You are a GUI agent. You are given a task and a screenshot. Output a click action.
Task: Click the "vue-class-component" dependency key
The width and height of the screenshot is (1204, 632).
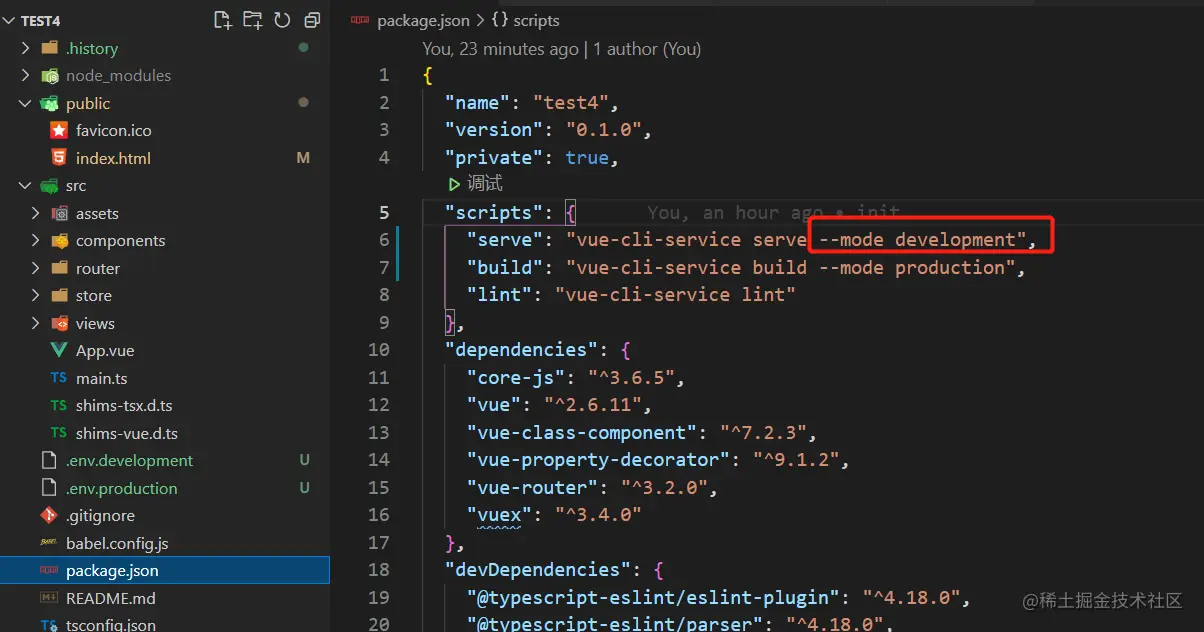pyautogui.click(x=584, y=433)
